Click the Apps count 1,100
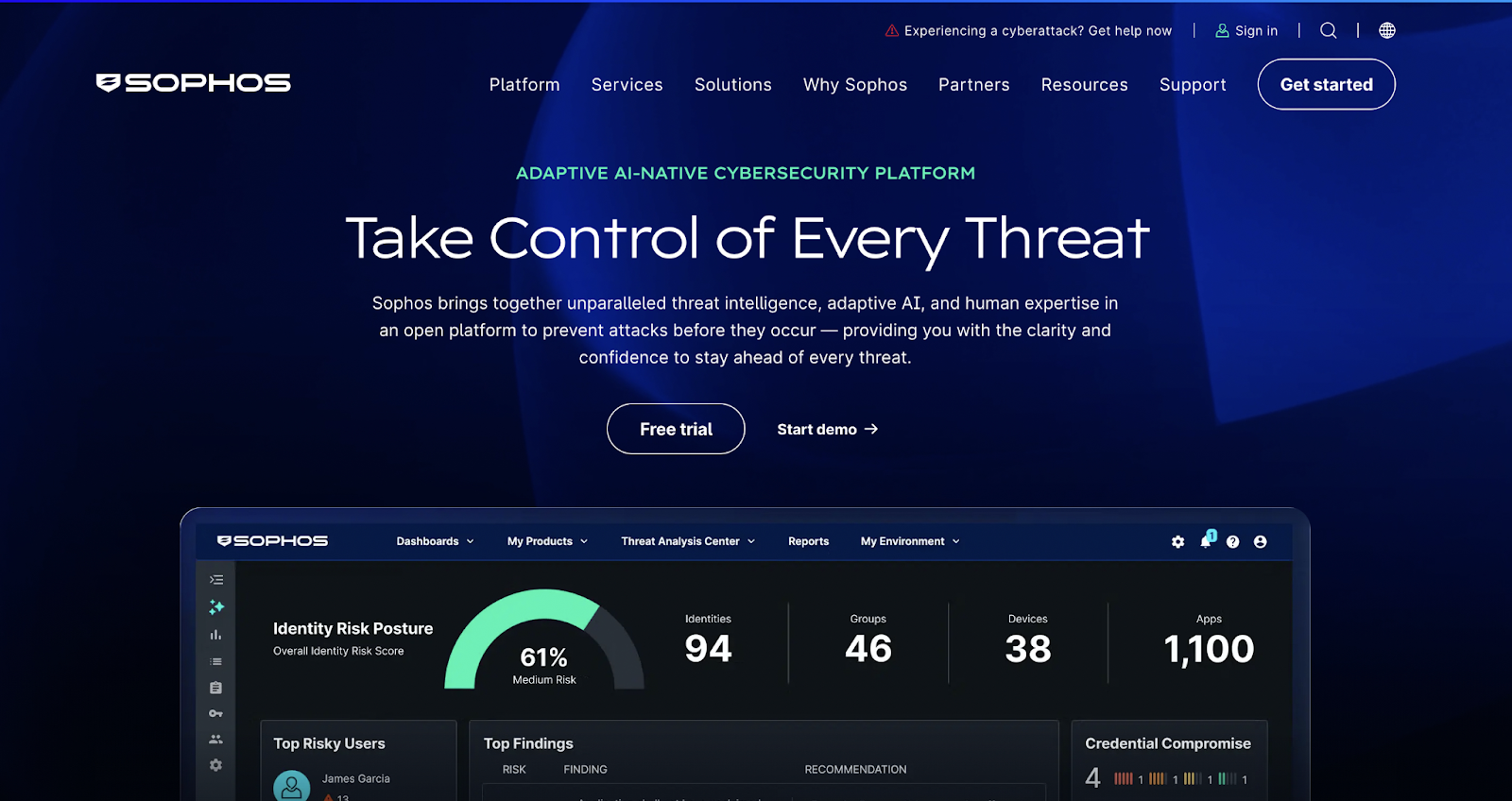 1209,649
